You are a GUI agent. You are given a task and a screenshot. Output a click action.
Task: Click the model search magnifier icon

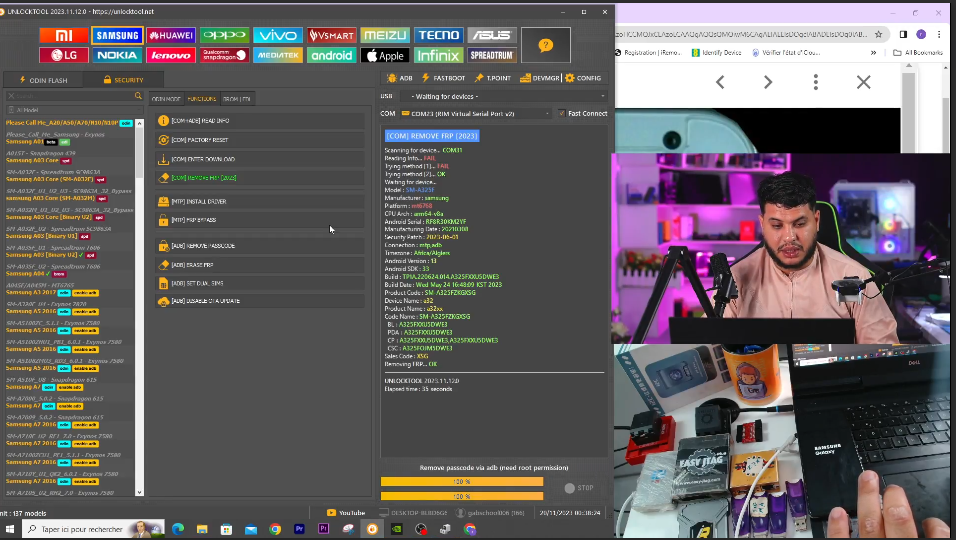tap(138, 96)
